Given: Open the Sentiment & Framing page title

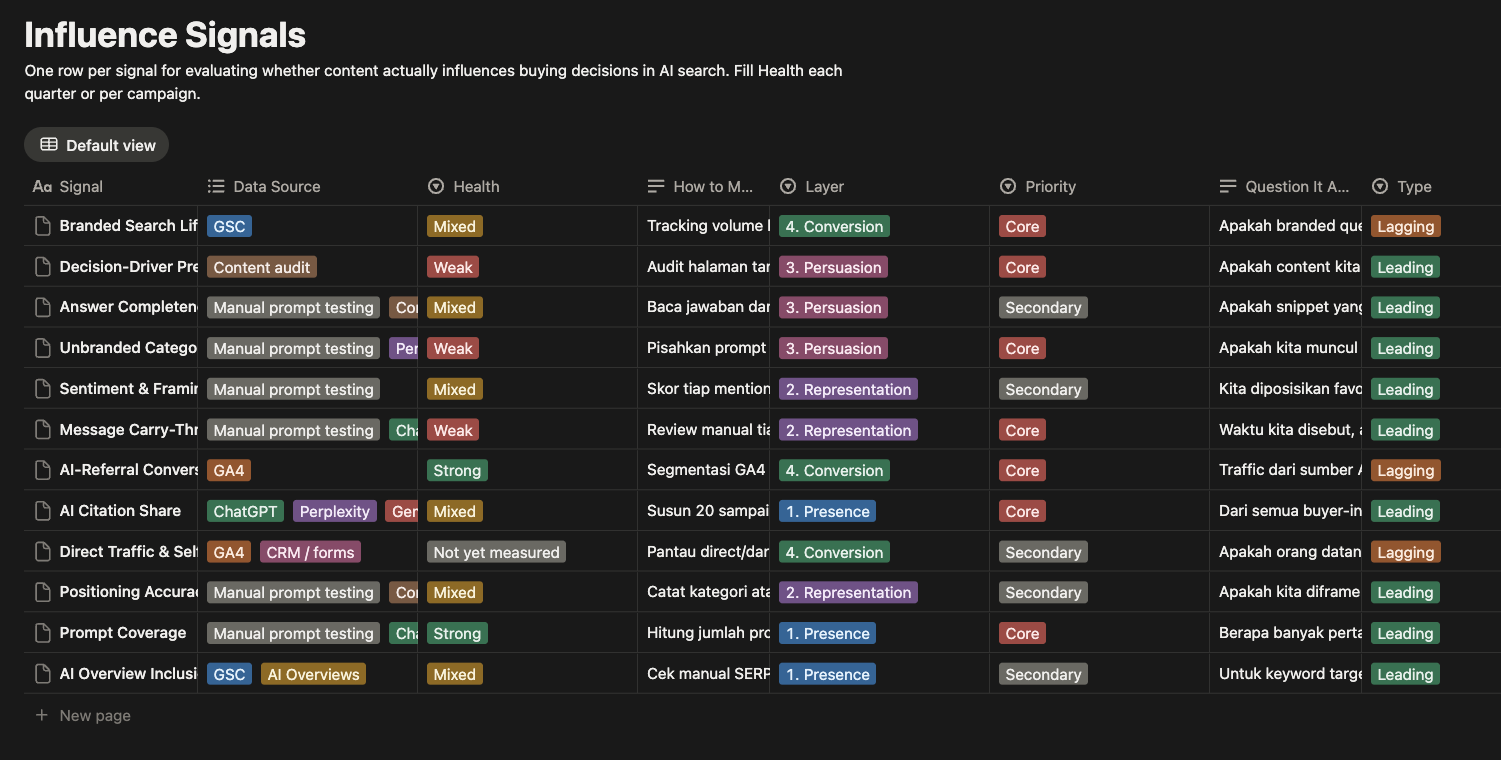Looking at the screenshot, I should click(x=128, y=389).
